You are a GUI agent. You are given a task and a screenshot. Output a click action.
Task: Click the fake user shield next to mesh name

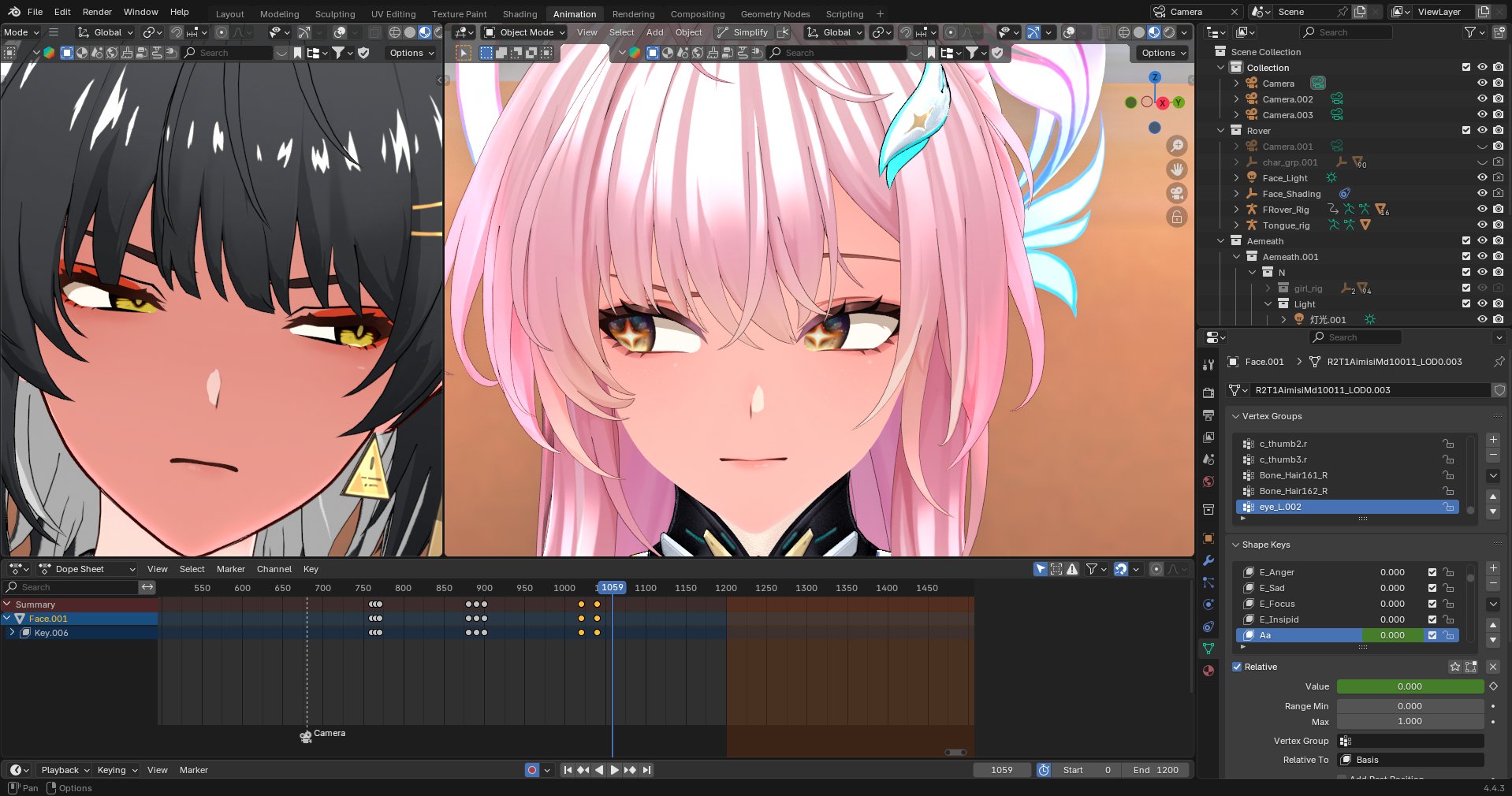point(1499,390)
